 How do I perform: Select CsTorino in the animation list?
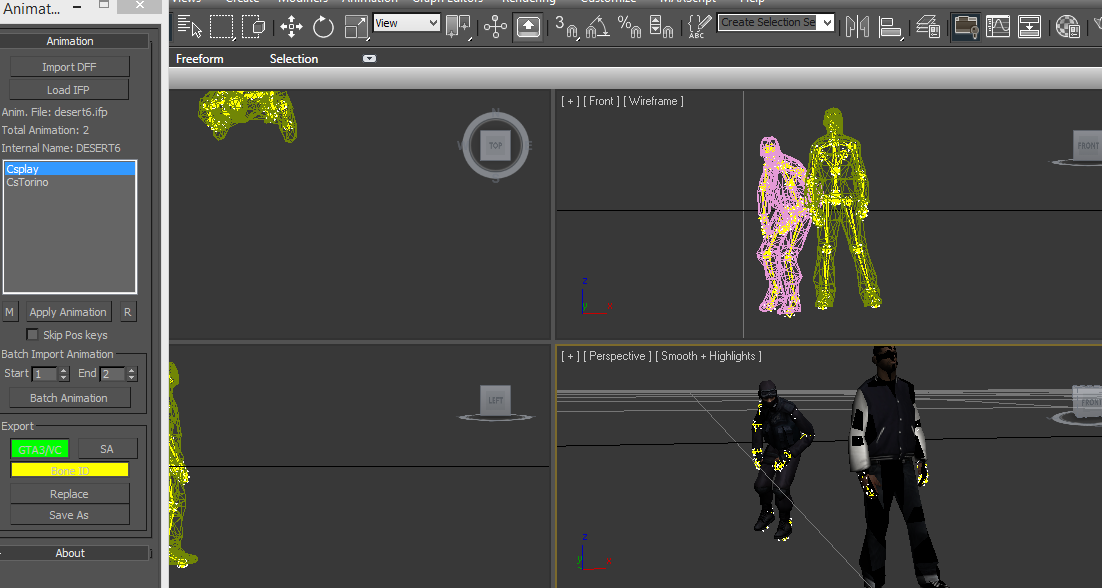pos(70,182)
